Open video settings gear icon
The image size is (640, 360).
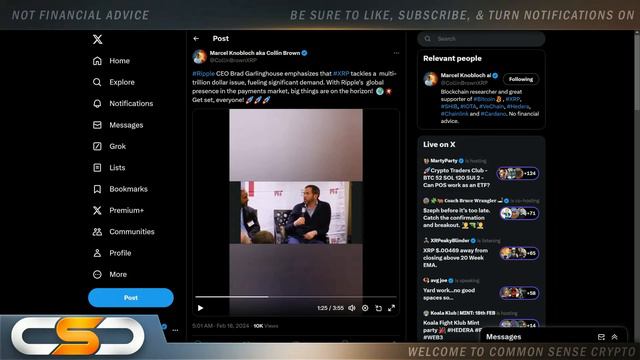pyautogui.click(x=365, y=308)
